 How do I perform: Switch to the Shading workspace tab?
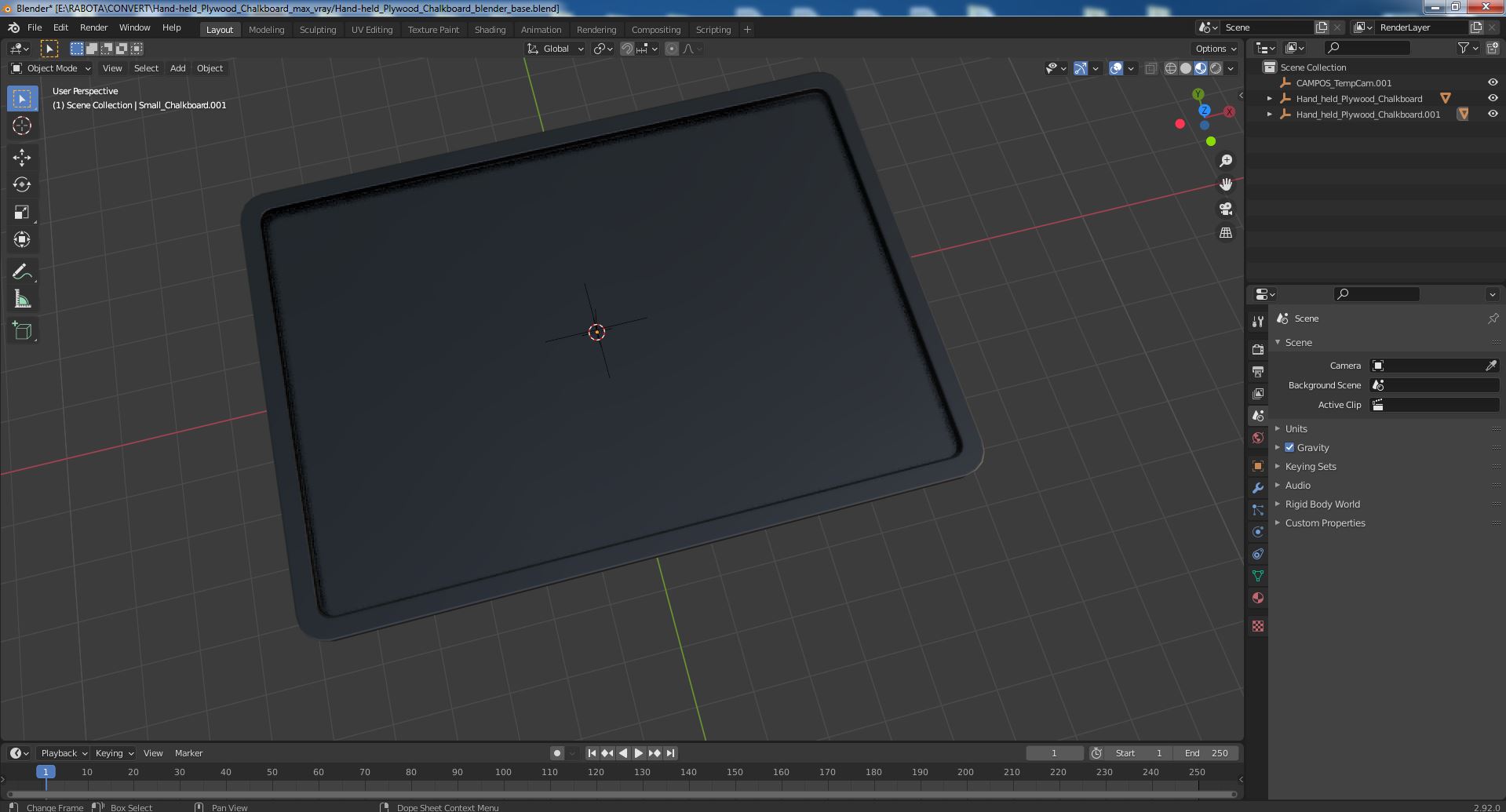coord(490,29)
